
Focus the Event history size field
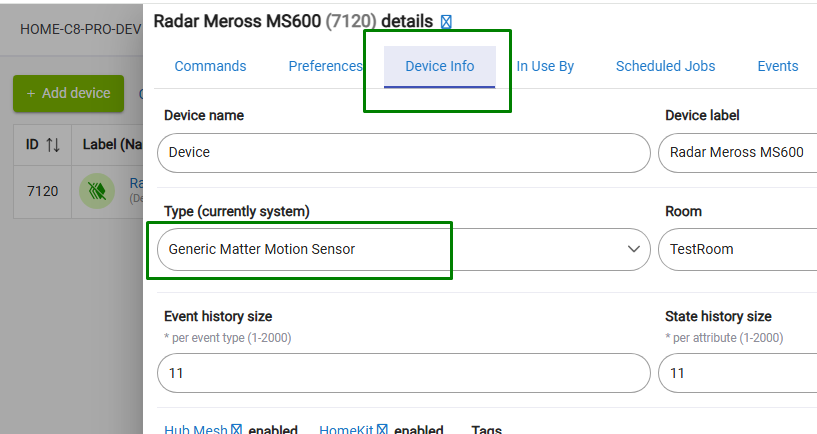click(404, 373)
